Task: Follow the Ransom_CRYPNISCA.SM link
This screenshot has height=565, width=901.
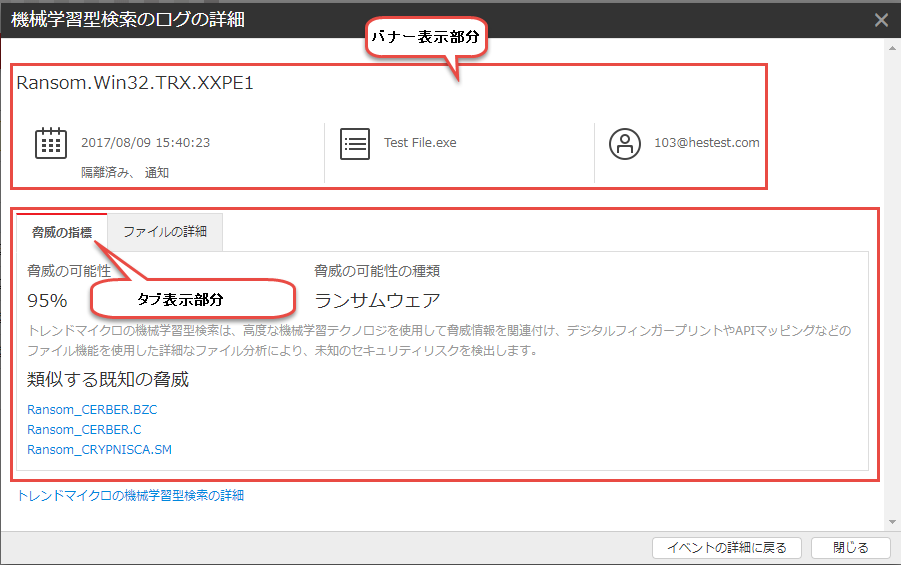Action: pyautogui.click(x=99, y=450)
